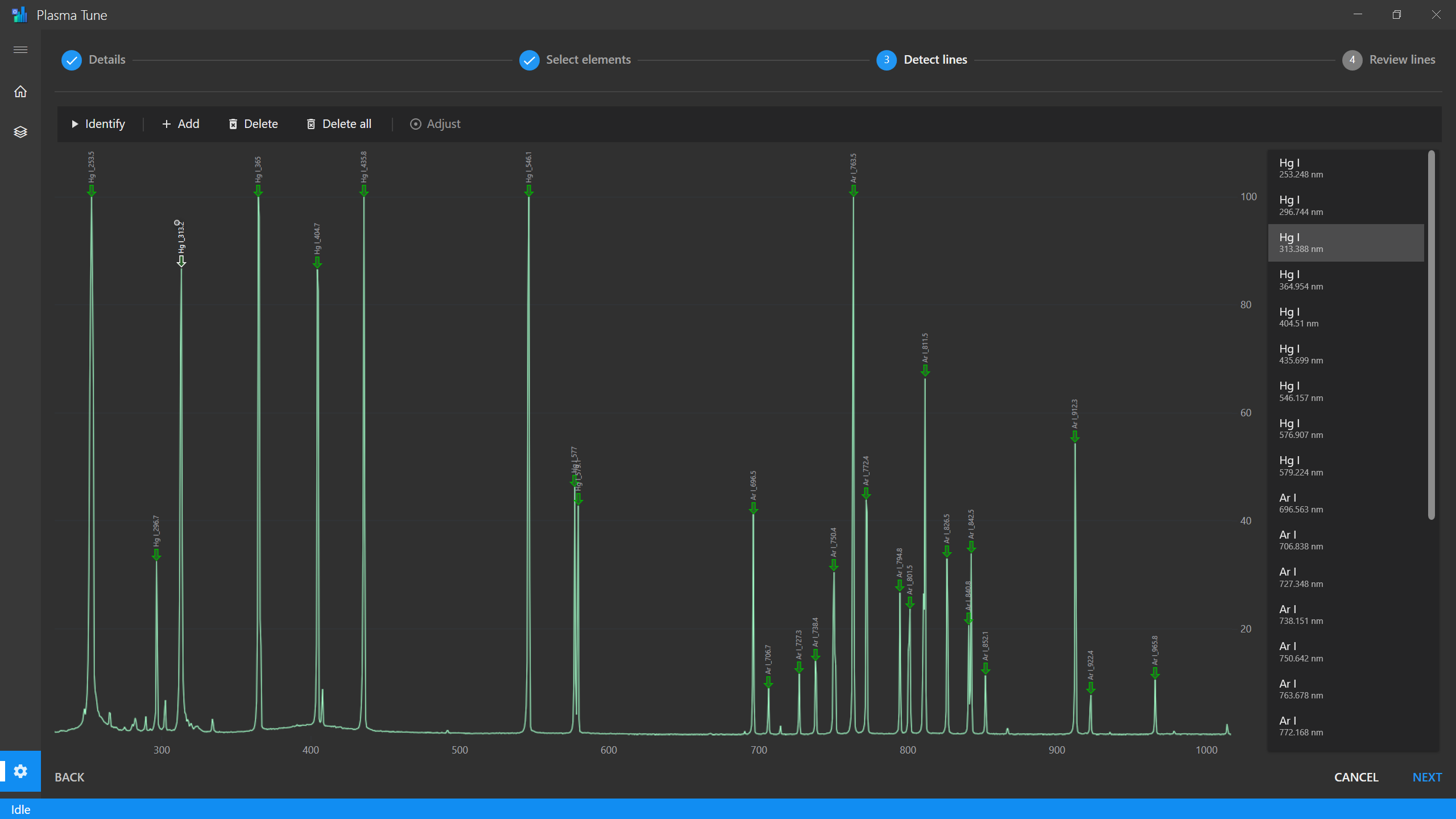Select Hg I 404.51 nm in list
1456x819 pixels.
coord(1346,317)
